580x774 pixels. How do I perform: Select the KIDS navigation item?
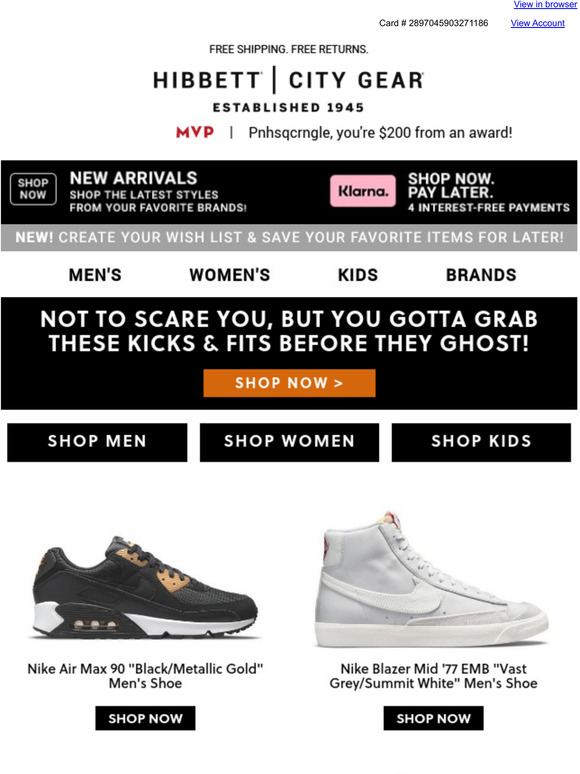(x=358, y=275)
